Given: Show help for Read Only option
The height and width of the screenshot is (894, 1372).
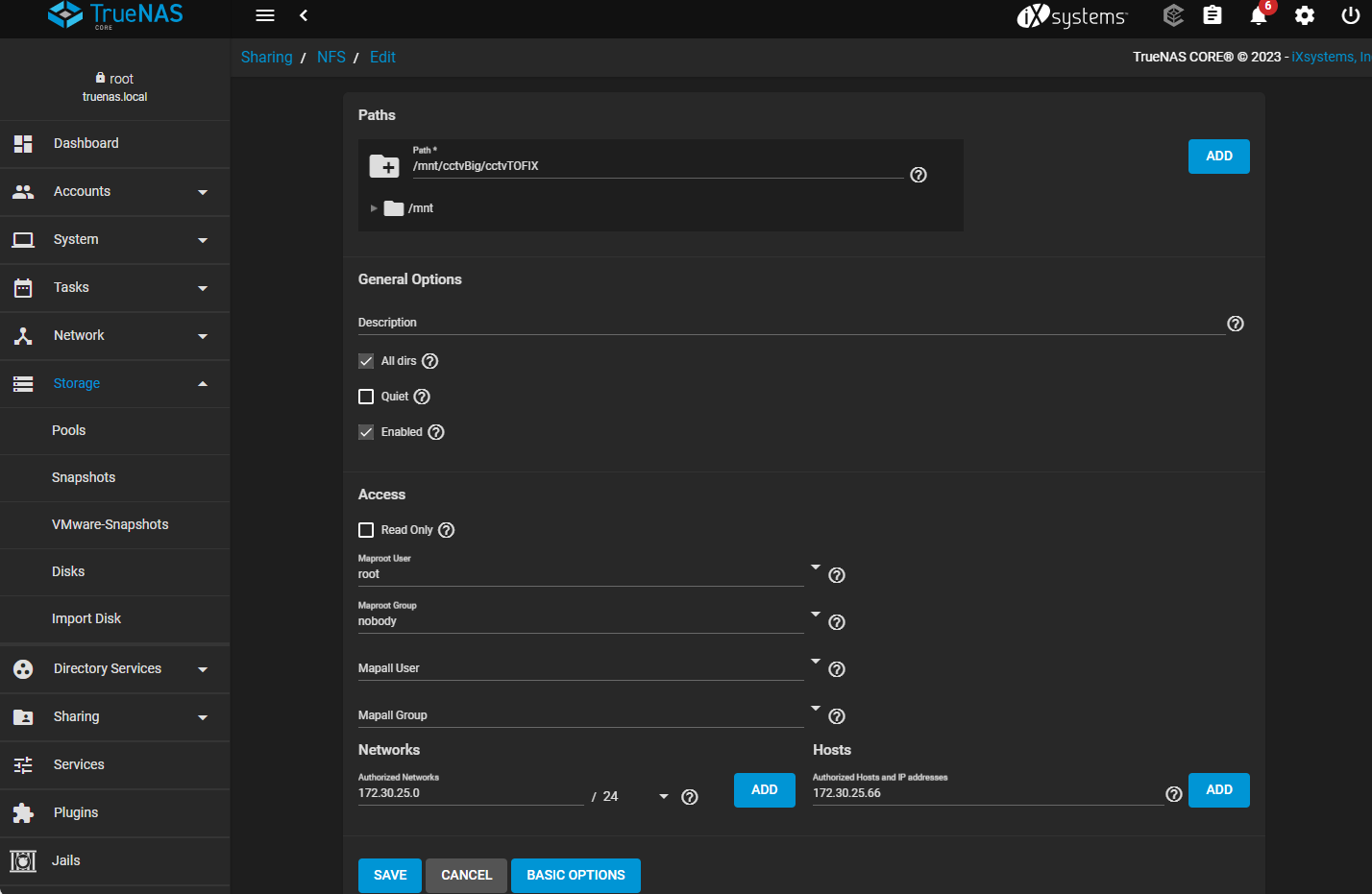Looking at the screenshot, I should point(447,530).
